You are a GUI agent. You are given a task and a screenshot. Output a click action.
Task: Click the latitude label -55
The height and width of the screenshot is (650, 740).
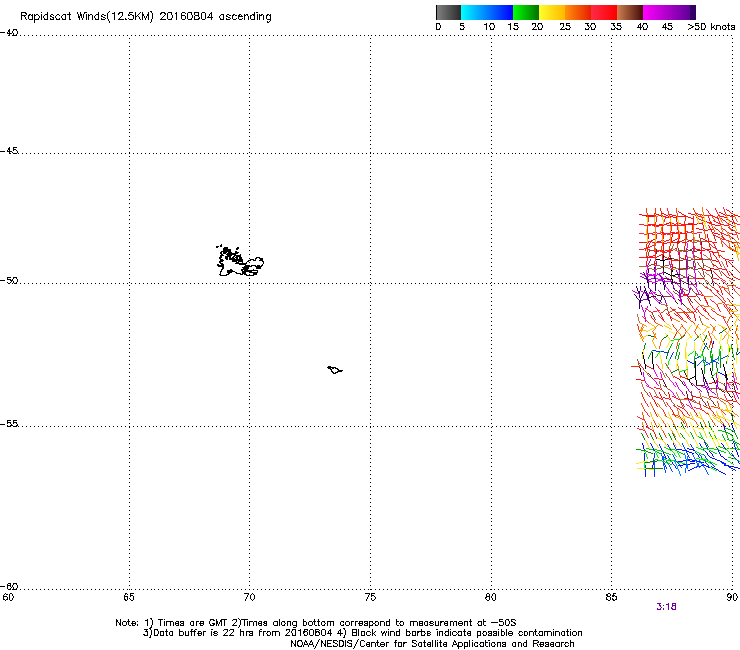point(9,423)
